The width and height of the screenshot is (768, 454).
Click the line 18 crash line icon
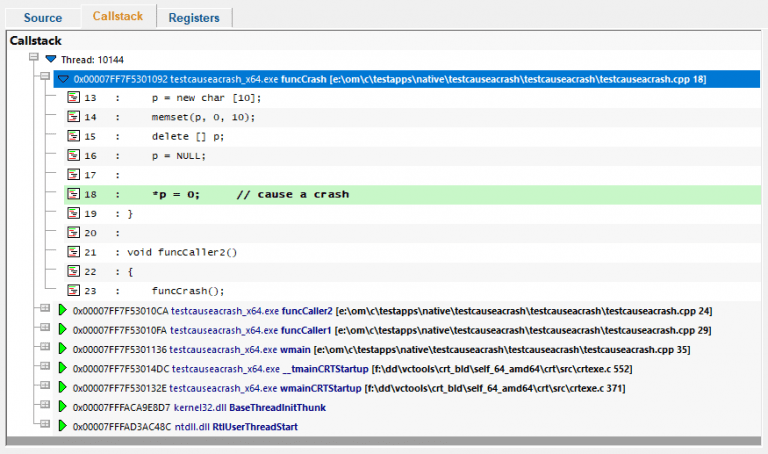(x=74, y=194)
